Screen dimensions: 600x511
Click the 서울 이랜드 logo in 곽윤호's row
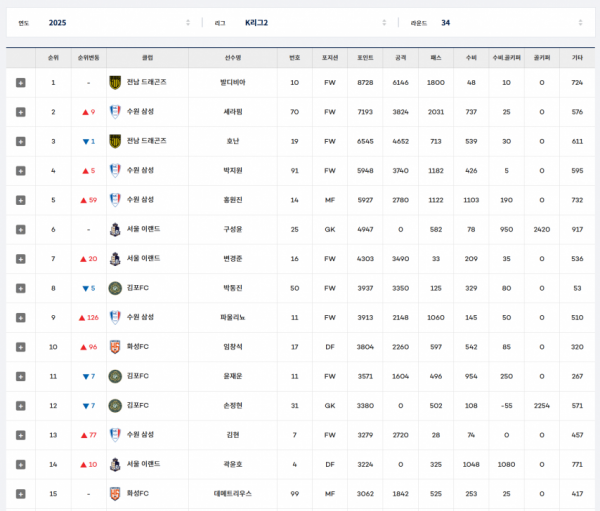click(115, 464)
